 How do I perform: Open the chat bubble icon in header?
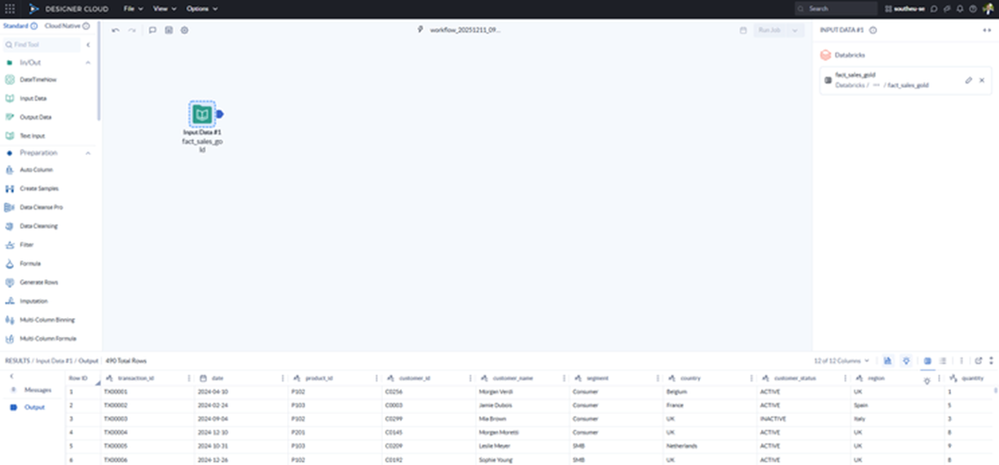tap(934, 9)
